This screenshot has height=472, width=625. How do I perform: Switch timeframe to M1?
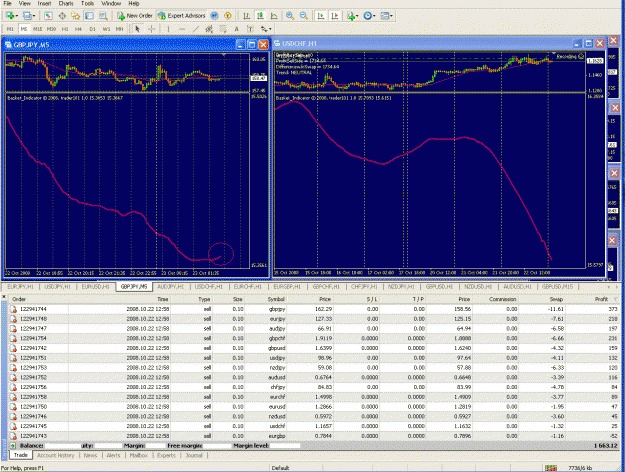pos(10,29)
